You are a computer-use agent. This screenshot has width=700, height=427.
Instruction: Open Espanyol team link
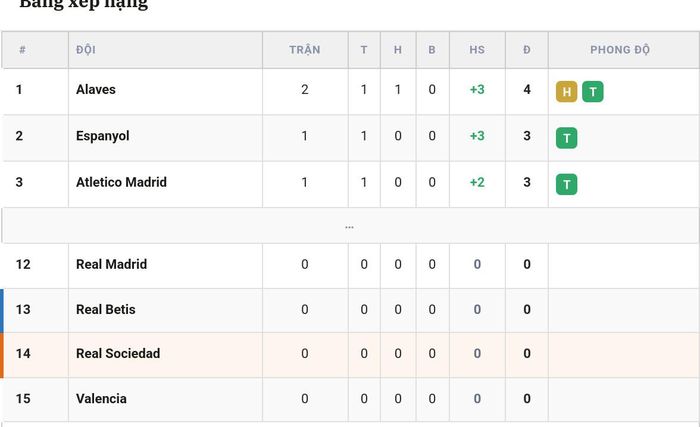point(103,136)
